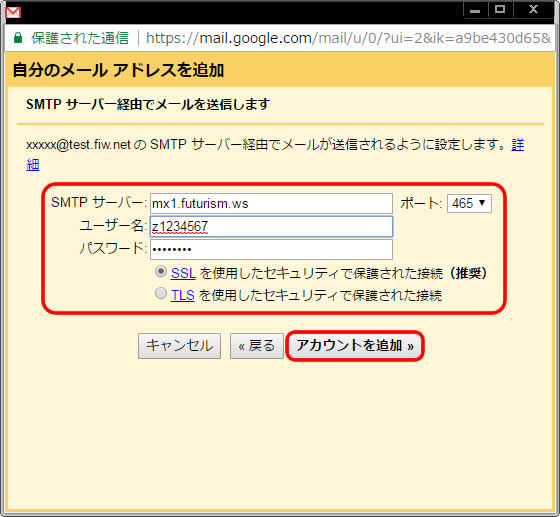This screenshot has height=517, width=560.
Task: Click the password input field
Action: pos(271,249)
